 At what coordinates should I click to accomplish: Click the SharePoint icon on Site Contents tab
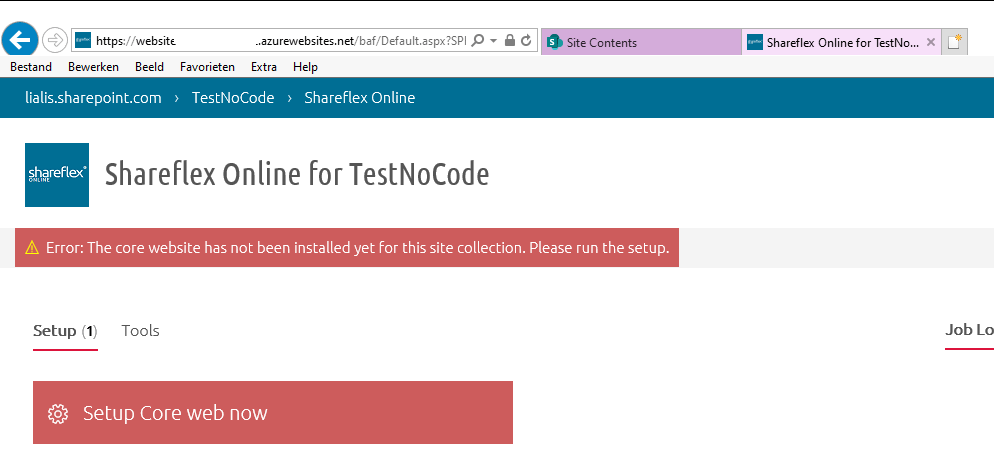(x=555, y=42)
